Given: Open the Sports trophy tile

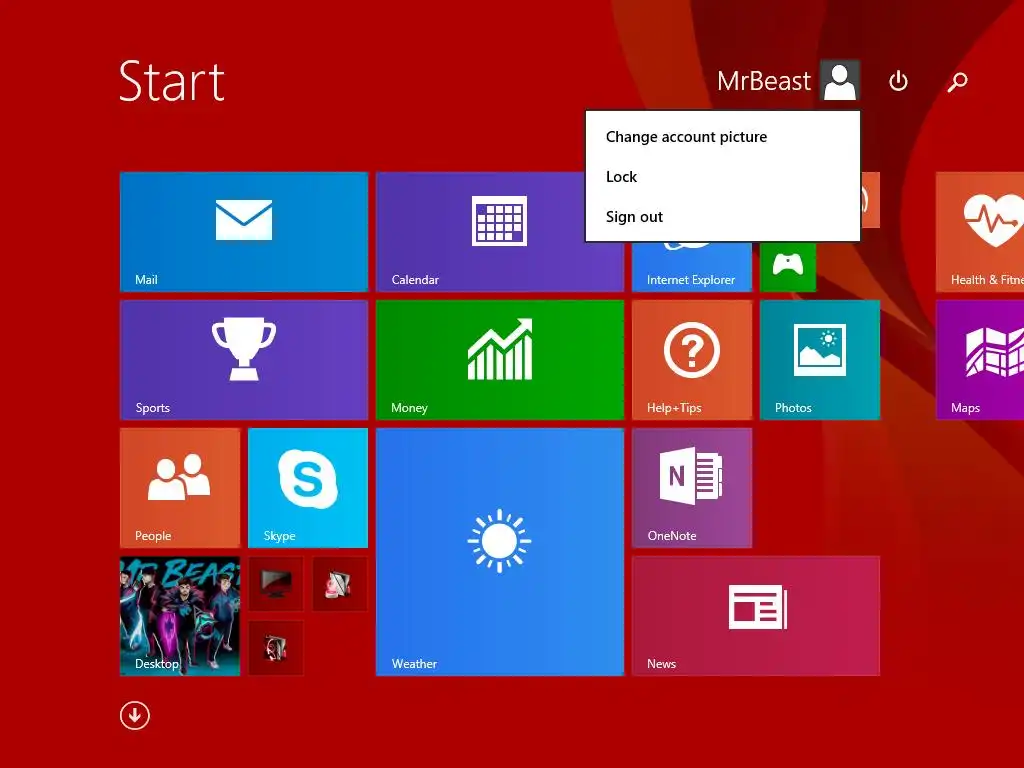Looking at the screenshot, I should pos(244,360).
